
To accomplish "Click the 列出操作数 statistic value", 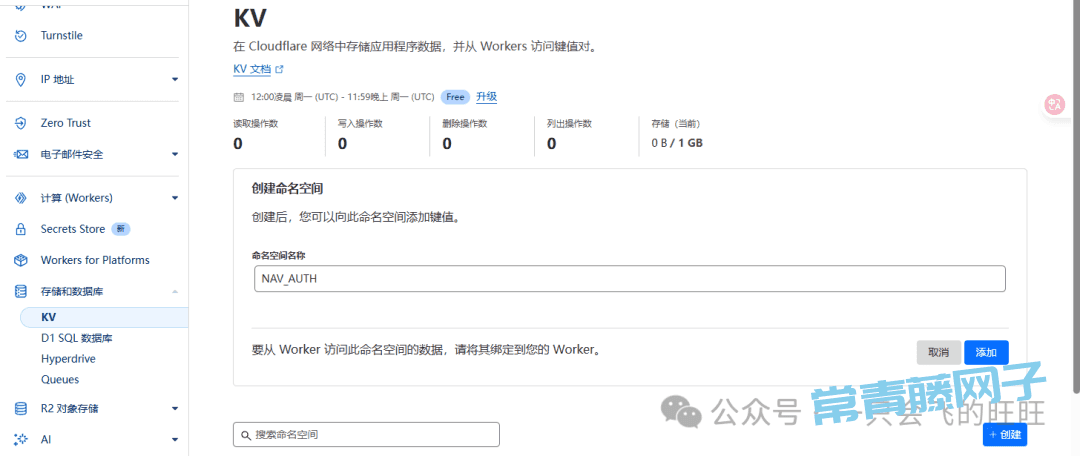I will [552, 144].
